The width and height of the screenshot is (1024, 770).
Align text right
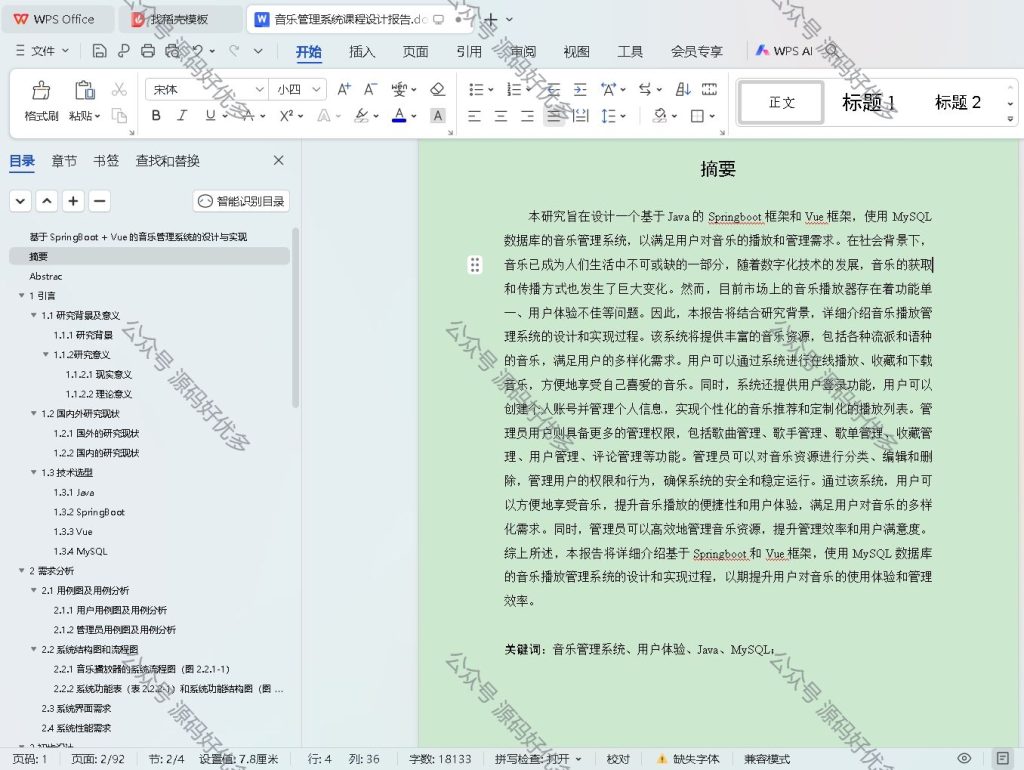(527, 116)
